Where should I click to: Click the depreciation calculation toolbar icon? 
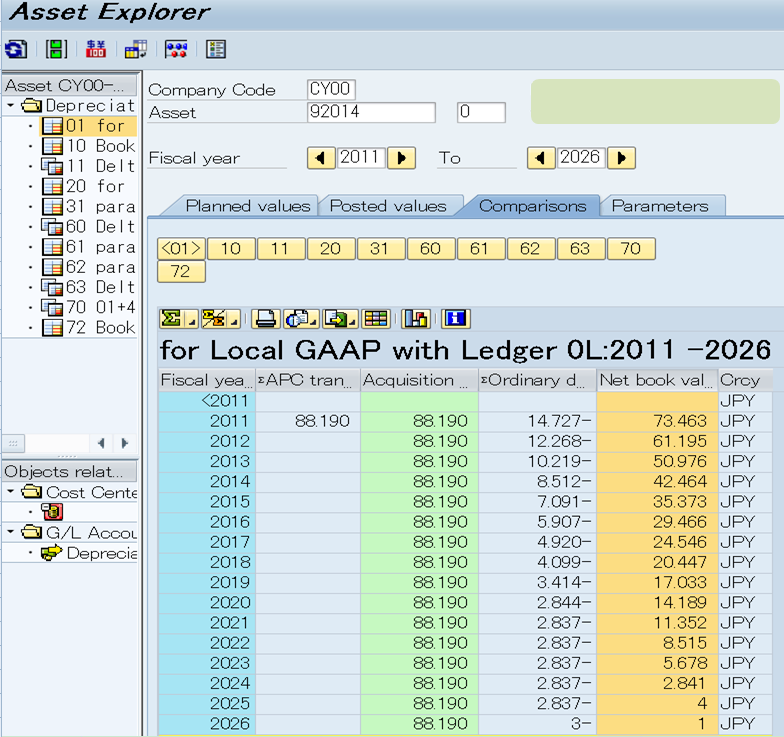136,50
